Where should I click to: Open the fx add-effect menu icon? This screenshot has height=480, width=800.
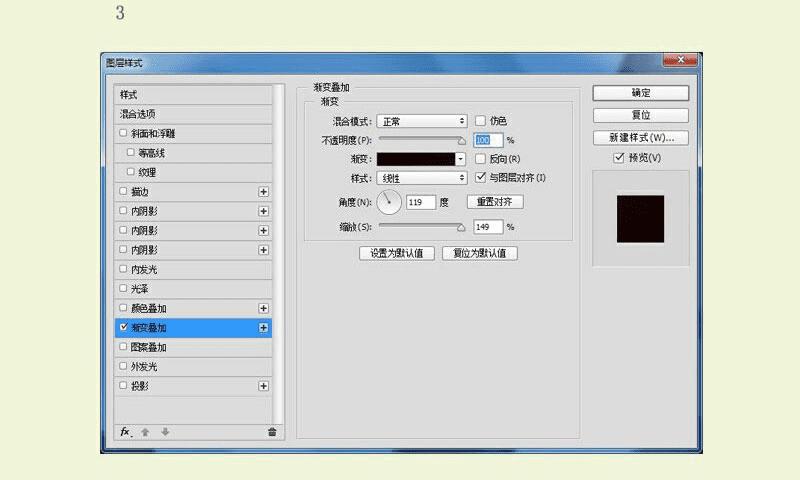[x=126, y=432]
